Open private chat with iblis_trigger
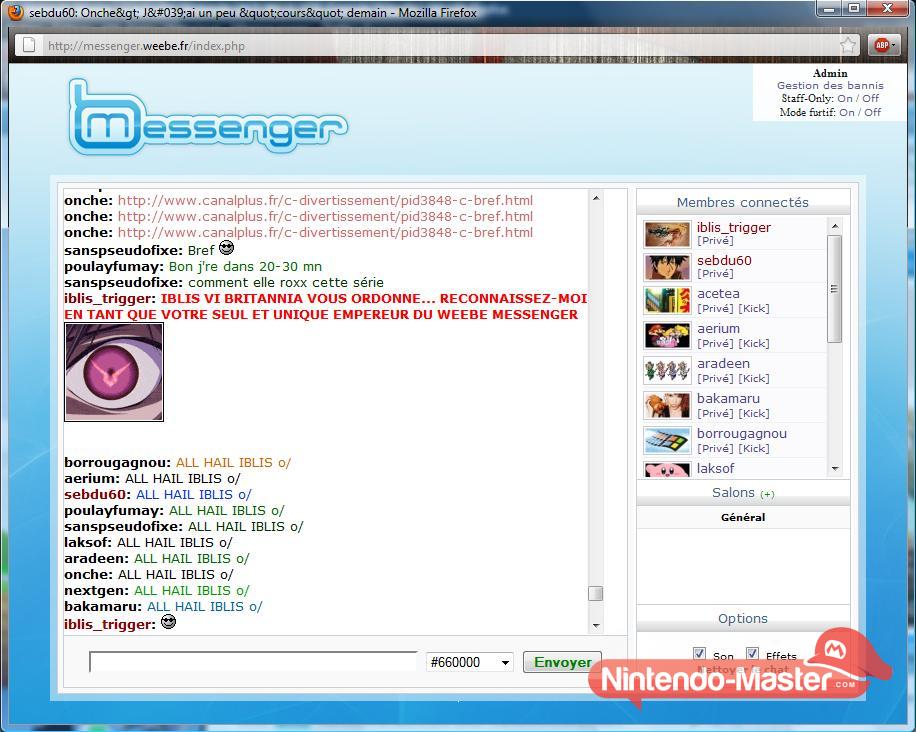Screen dimensions: 916x732 coord(715,241)
